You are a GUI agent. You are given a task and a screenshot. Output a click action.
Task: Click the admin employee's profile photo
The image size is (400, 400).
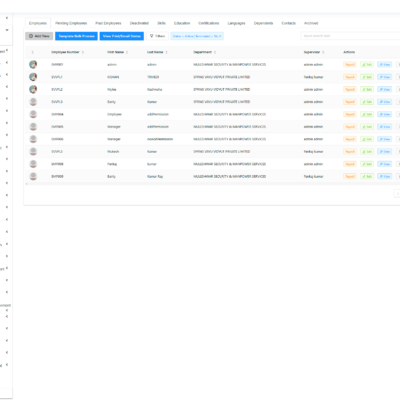(33, 64)
